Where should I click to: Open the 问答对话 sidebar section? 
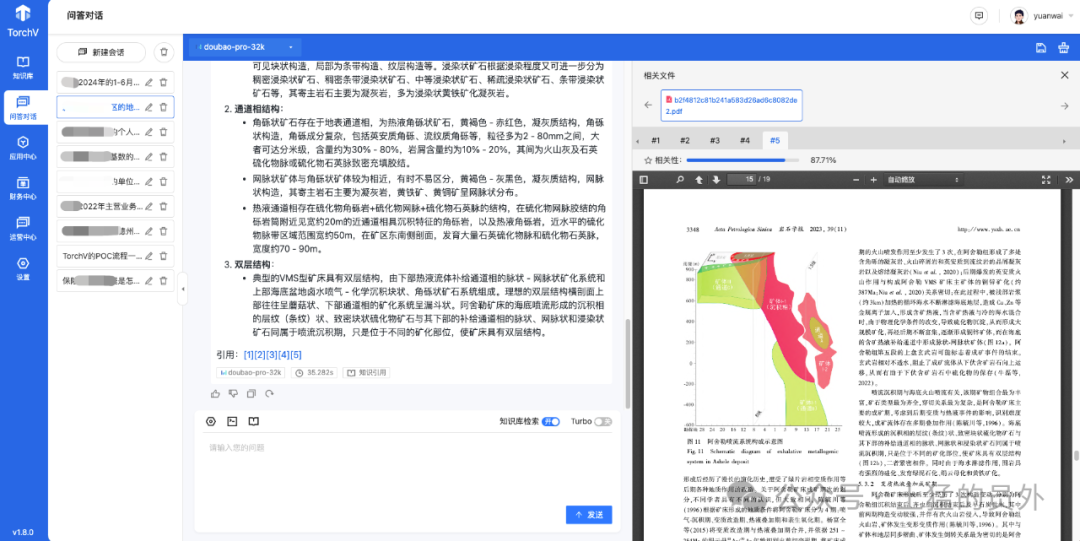(x=23, y=108)
